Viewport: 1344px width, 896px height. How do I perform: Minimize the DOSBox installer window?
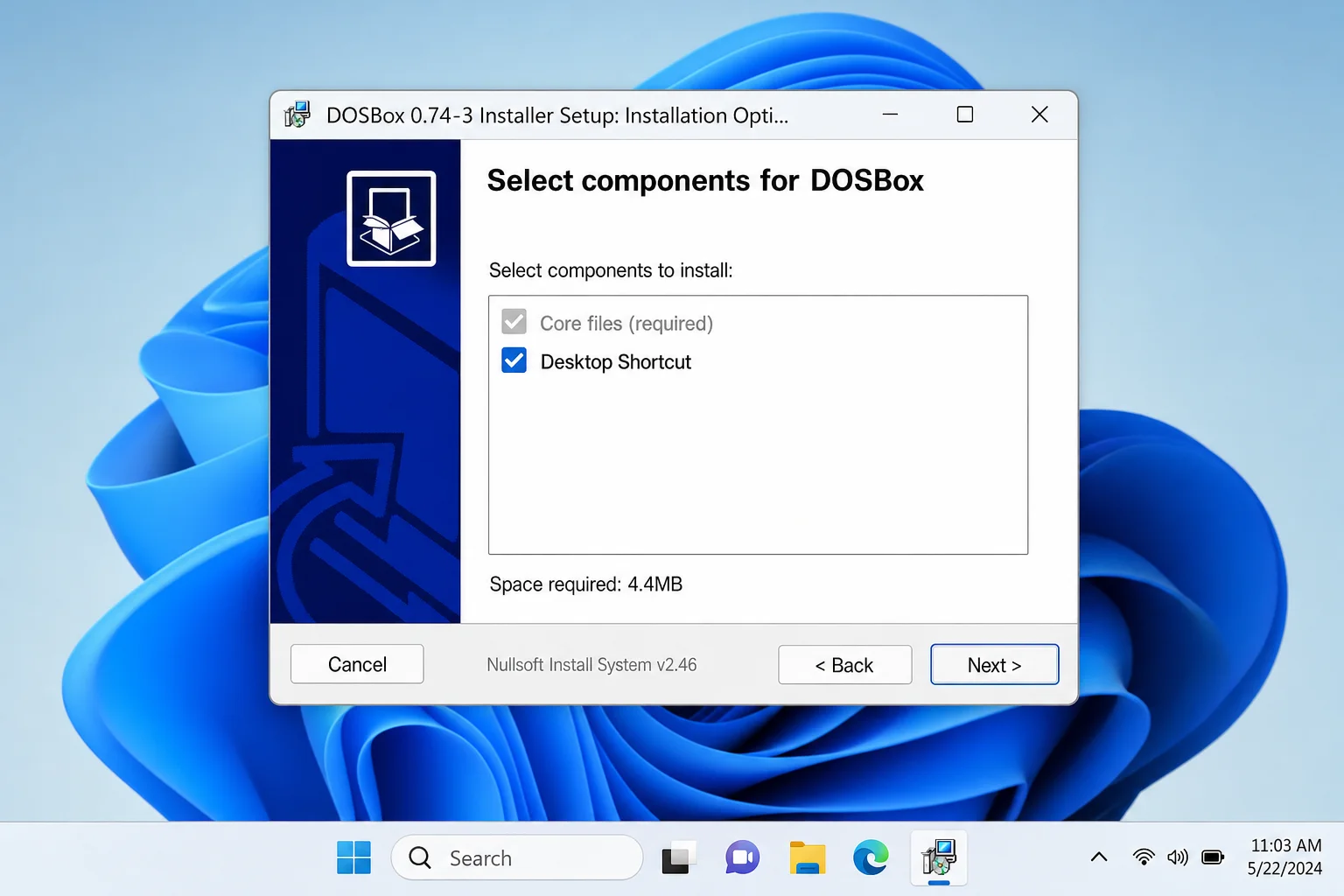tap(890, 115)
